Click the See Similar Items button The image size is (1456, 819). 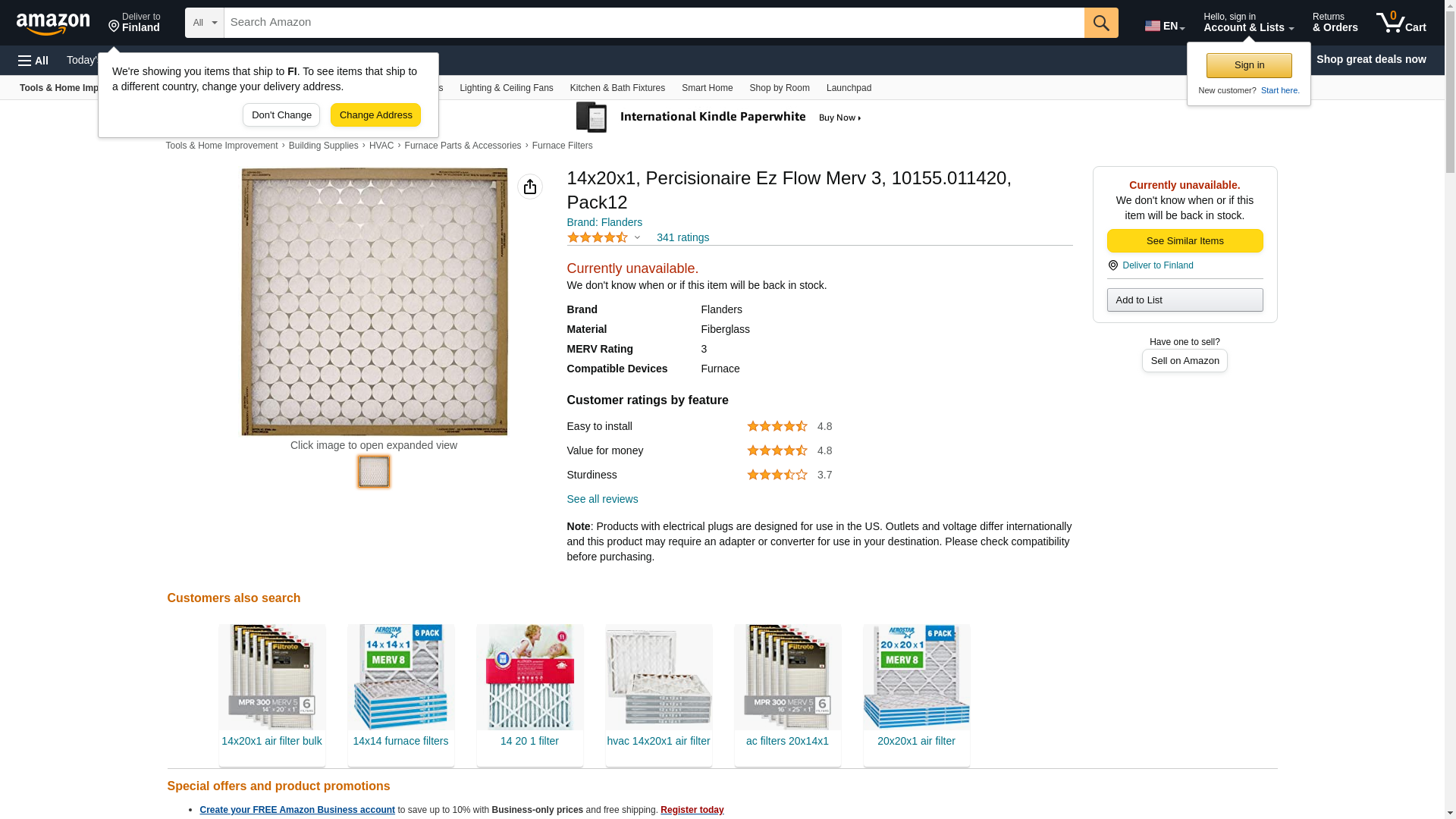click(x=1185, y=240)
